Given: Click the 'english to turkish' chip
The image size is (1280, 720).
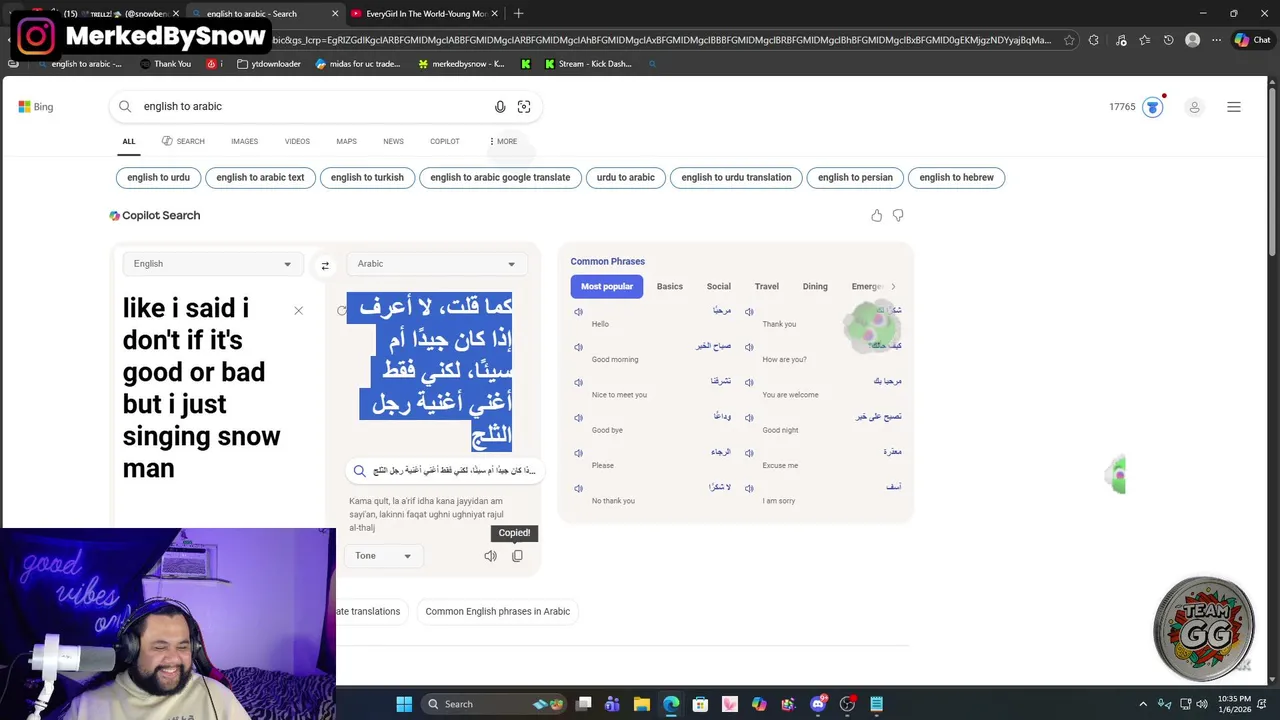Looking at the screenshot, I should coord(367,178).
